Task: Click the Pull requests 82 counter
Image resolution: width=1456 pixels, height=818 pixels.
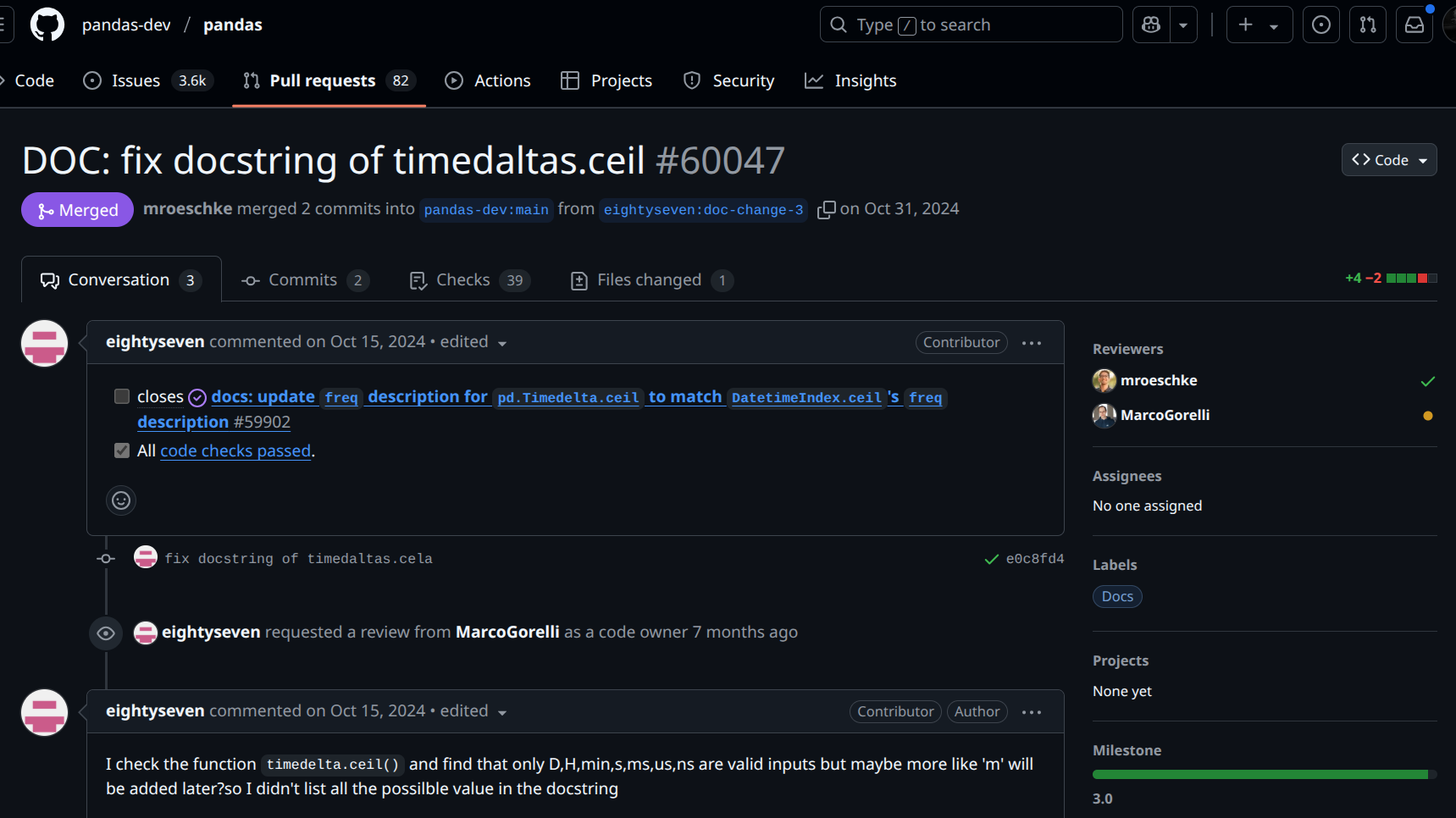Action: pyautogui.click(x=401, y=80)
